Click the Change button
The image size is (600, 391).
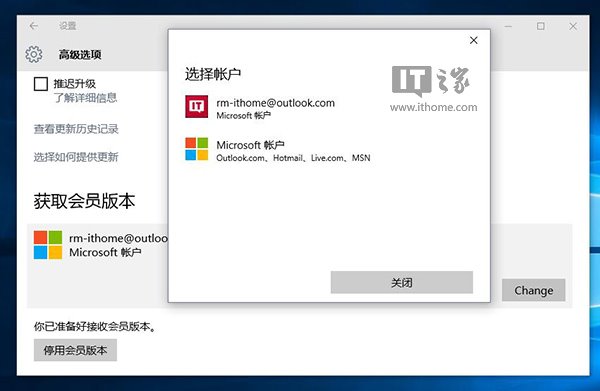pyautogui.click(x=533, y=290)
